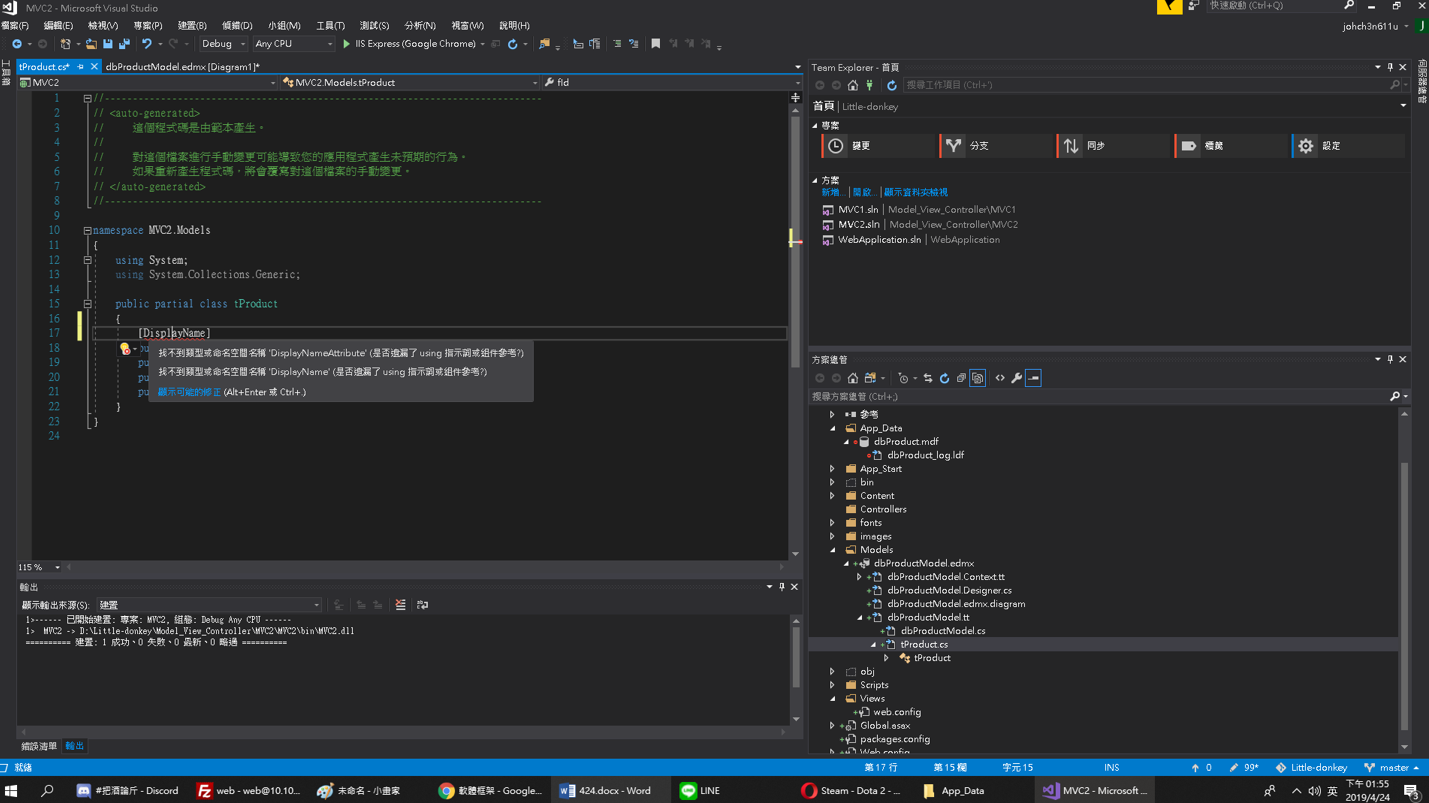Select dbProductModel.Context.tt in Solution Explorer

(x=946, y=577)
